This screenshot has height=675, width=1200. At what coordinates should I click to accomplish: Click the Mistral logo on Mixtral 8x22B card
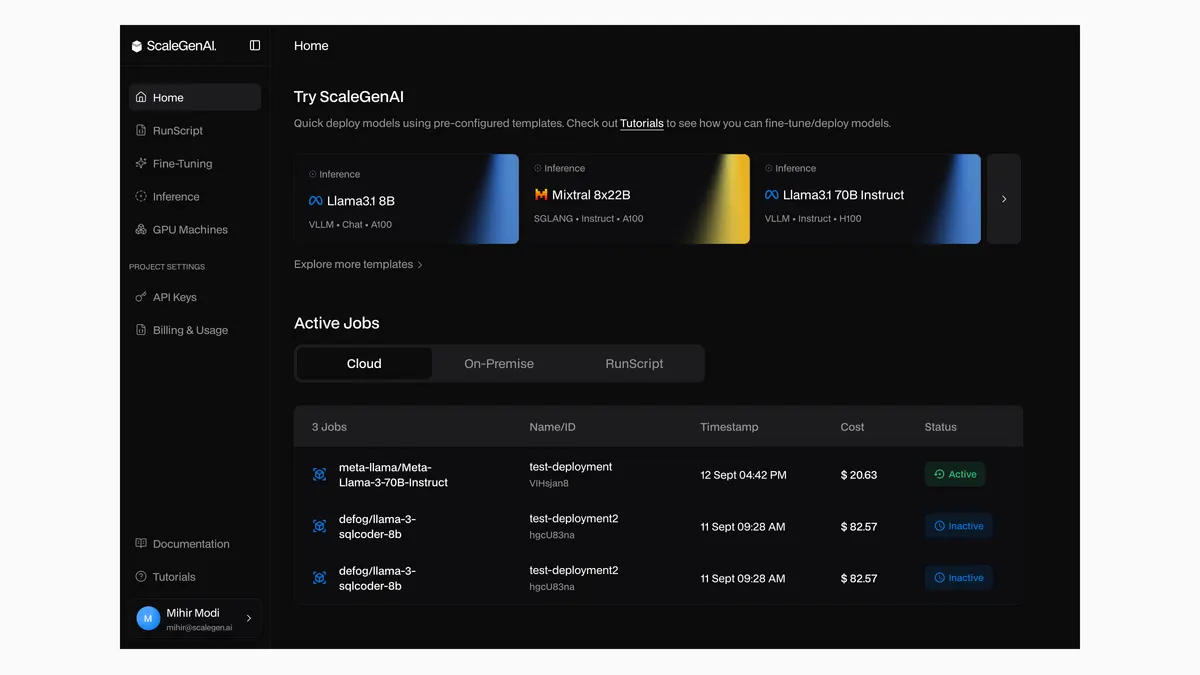(x=541, y=195)
